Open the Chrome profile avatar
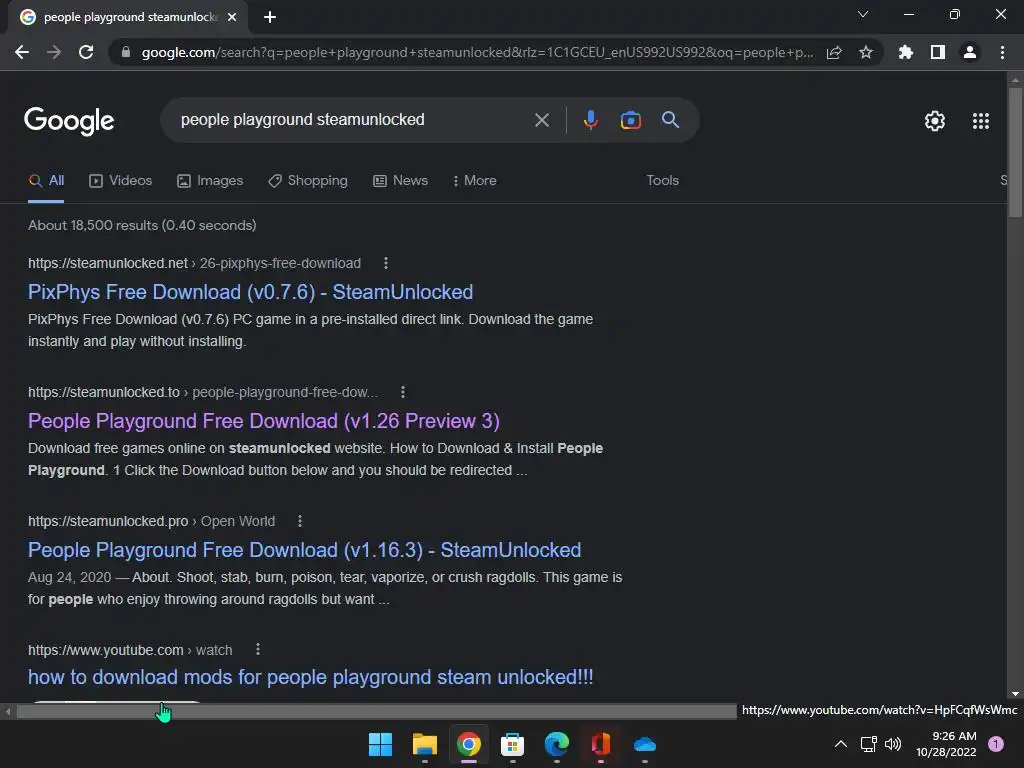The height and width of the screenshot is (768, 1024). (970, 52)
